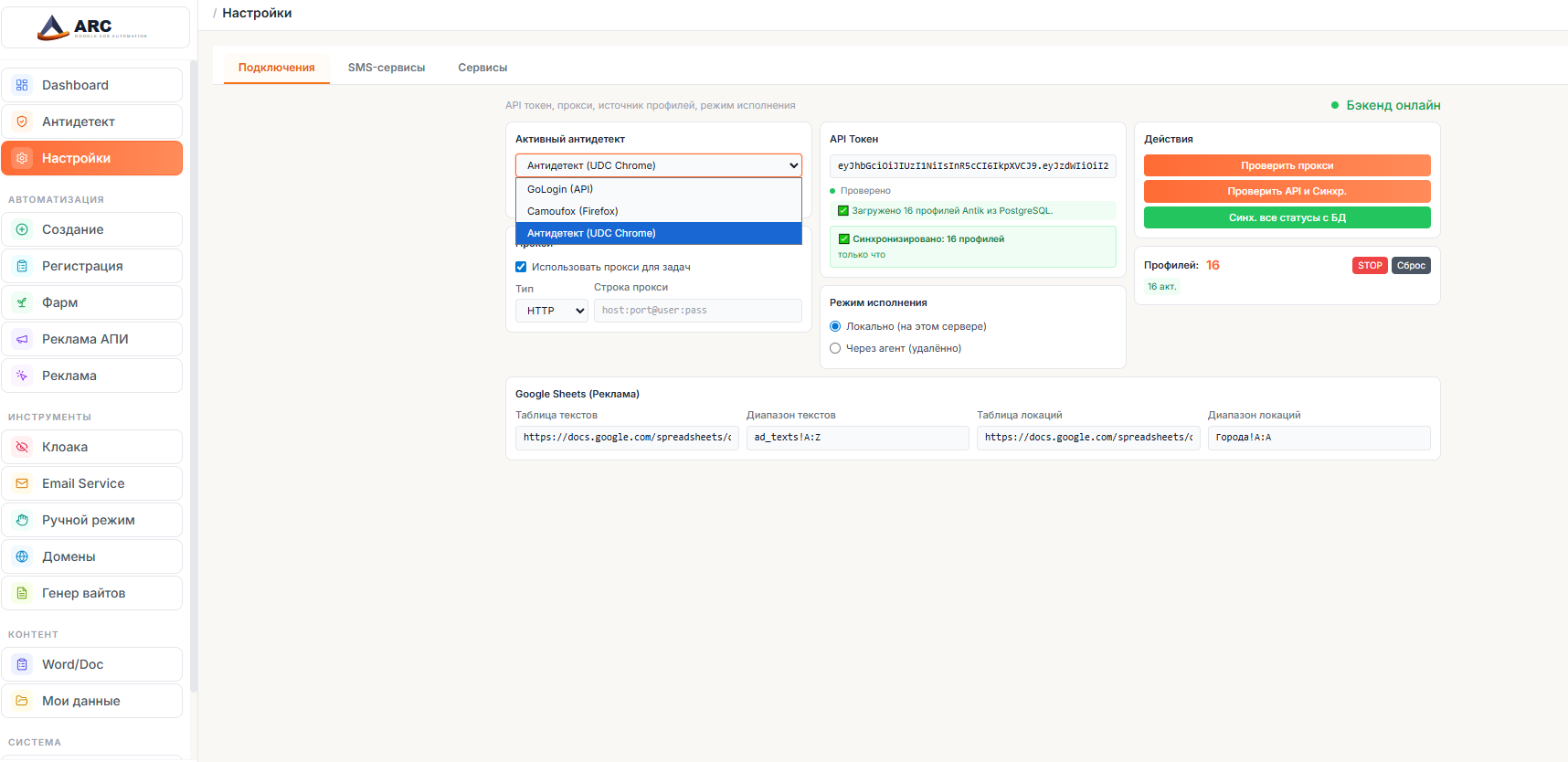Switch to the Сервисы tab
The width and height of the screenshot is (1568, 762).
[482, 68]
